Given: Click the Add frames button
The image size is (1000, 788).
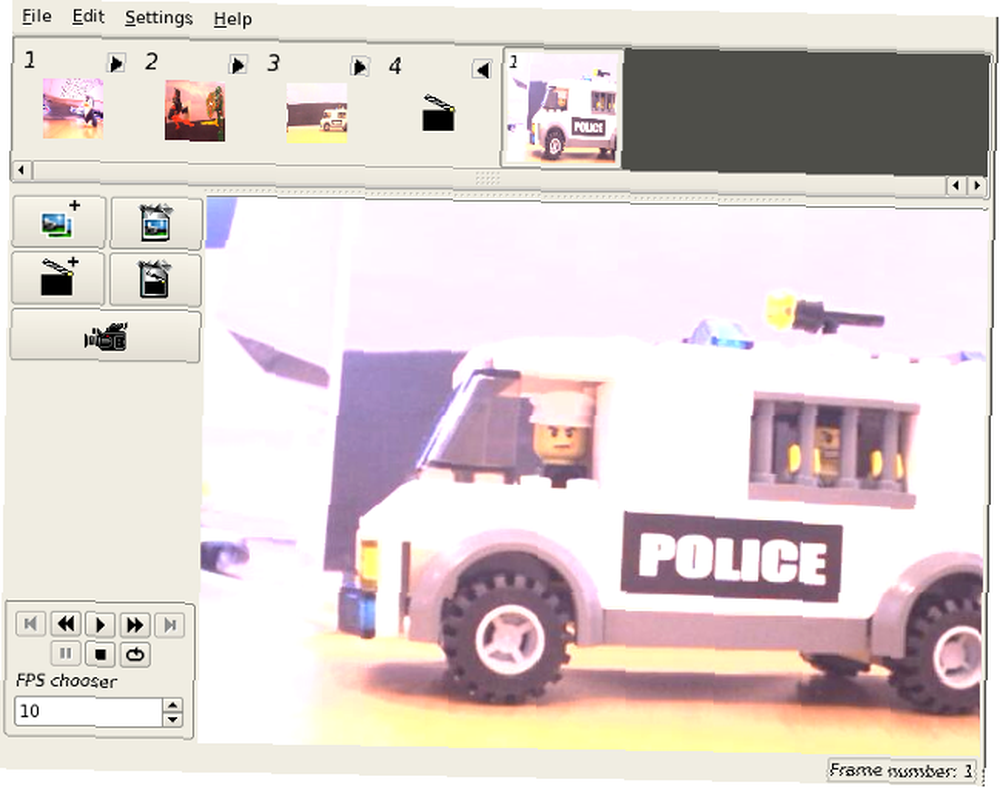Looking at the screenshot, I should pyautogui.click(x=59, y=222).
